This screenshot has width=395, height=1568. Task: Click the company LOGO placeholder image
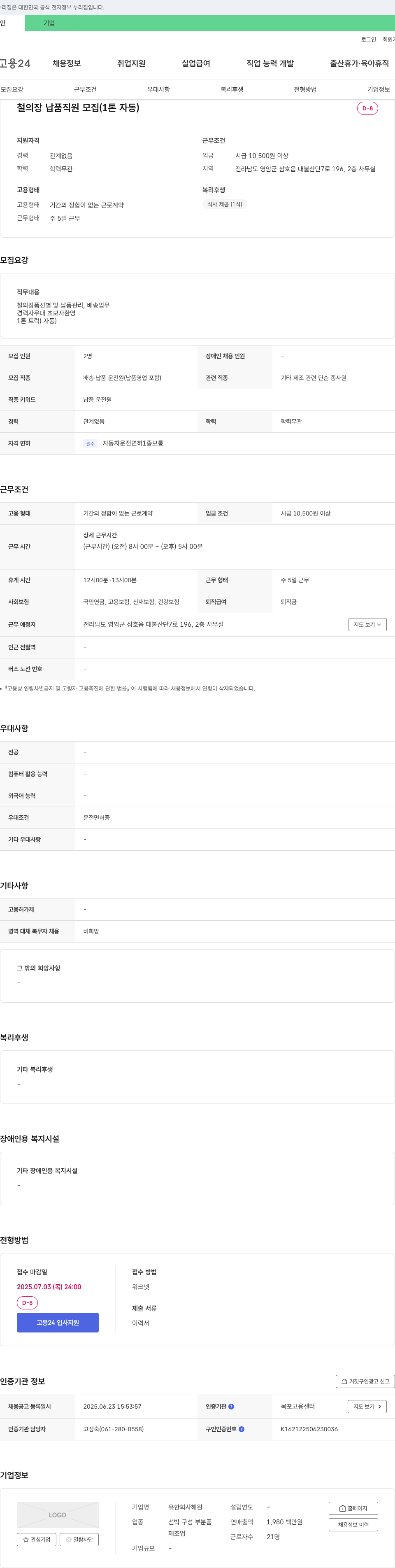[x=58, y=1515]
